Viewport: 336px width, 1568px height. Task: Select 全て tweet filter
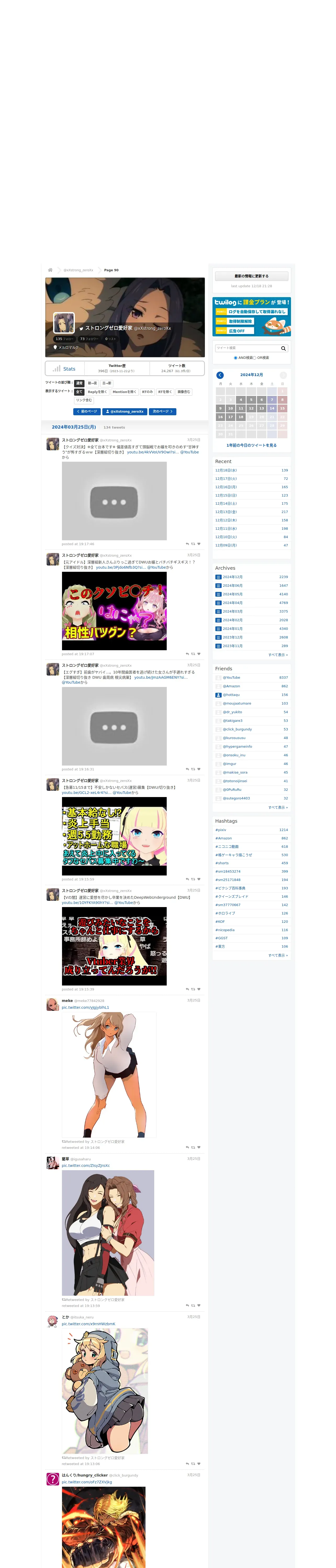[x=79, y=392]
